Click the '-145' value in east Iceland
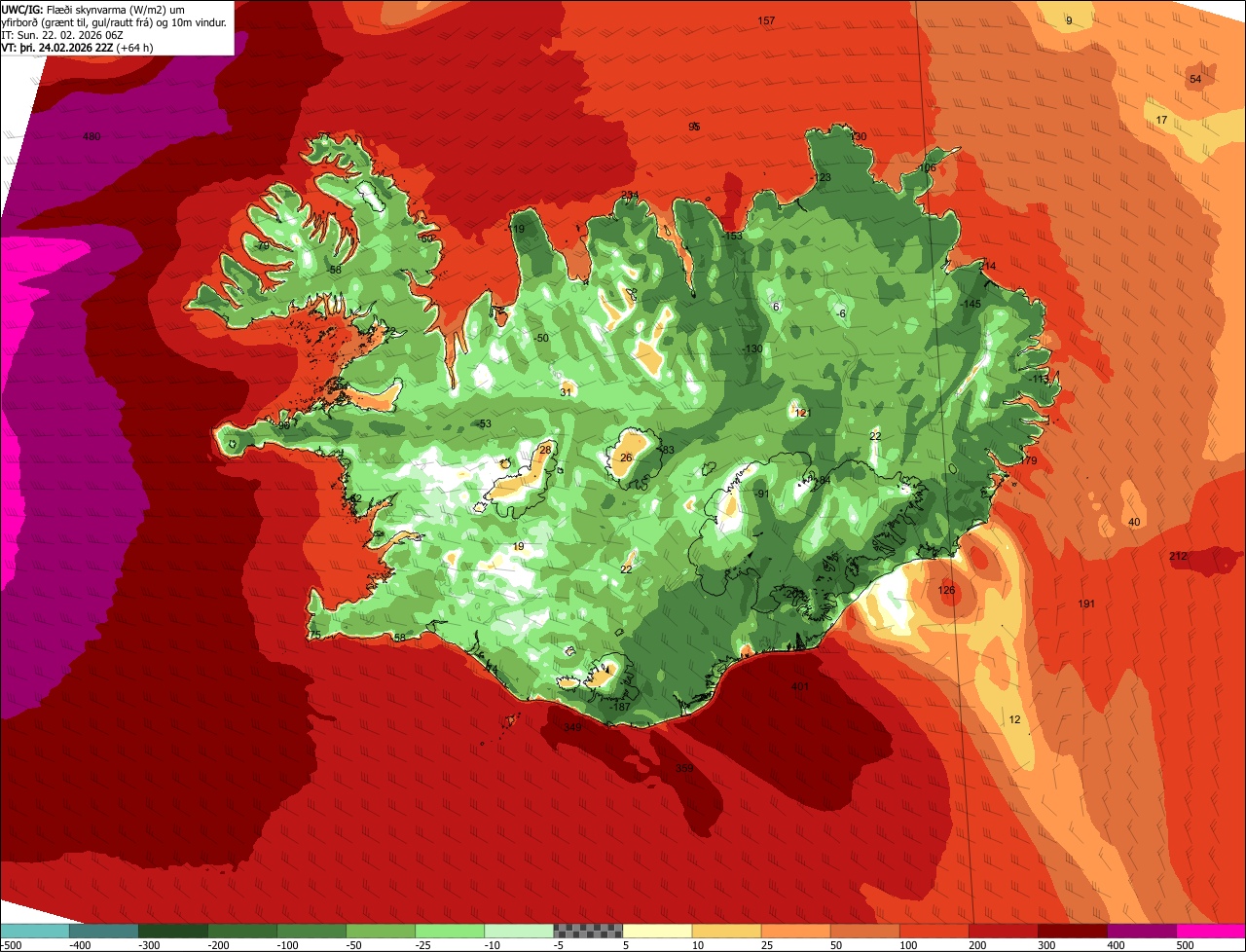The height and width of the screenshot is (952, 1246). 970,304
